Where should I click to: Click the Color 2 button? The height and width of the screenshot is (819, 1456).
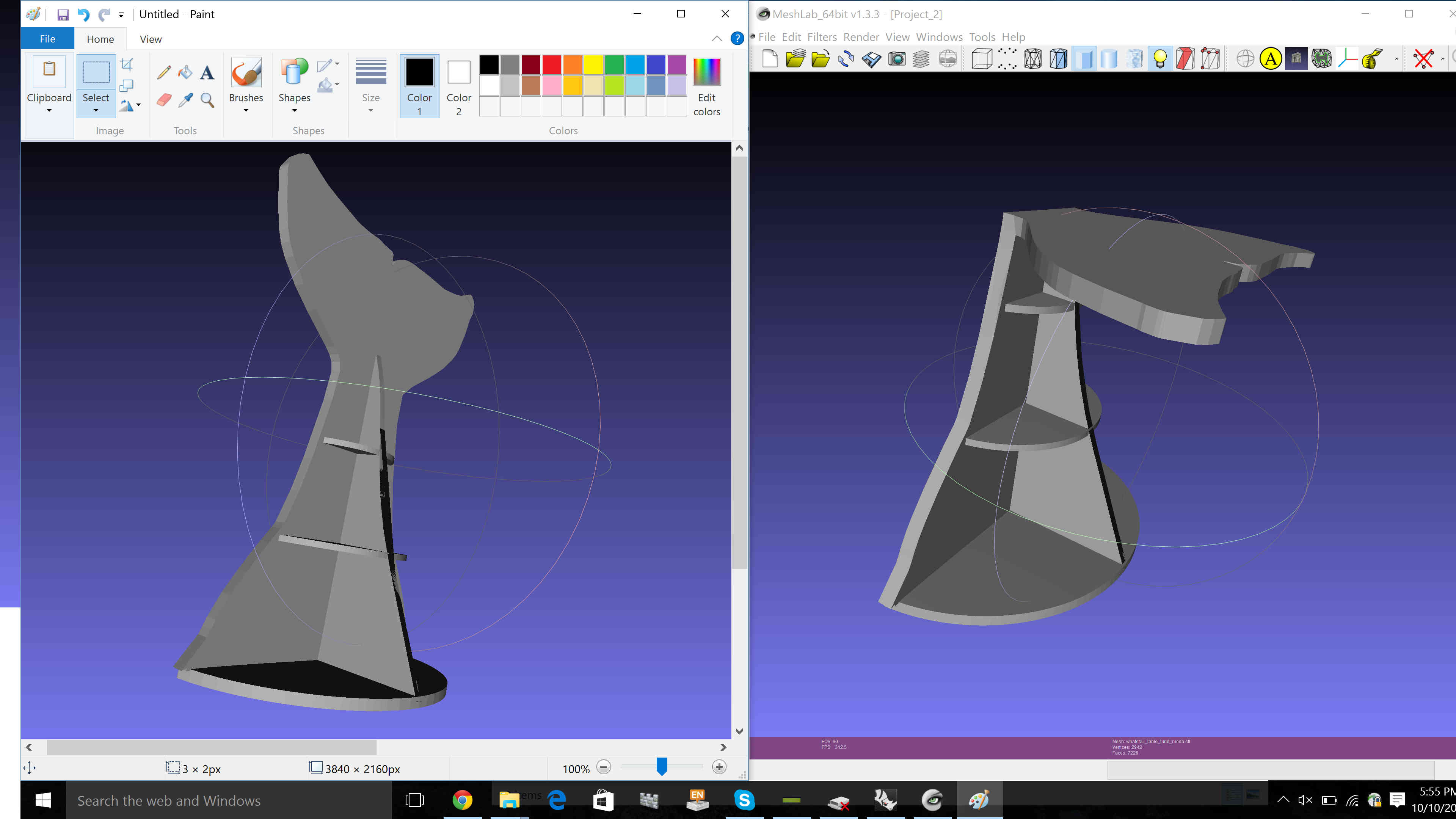point(459,86)
